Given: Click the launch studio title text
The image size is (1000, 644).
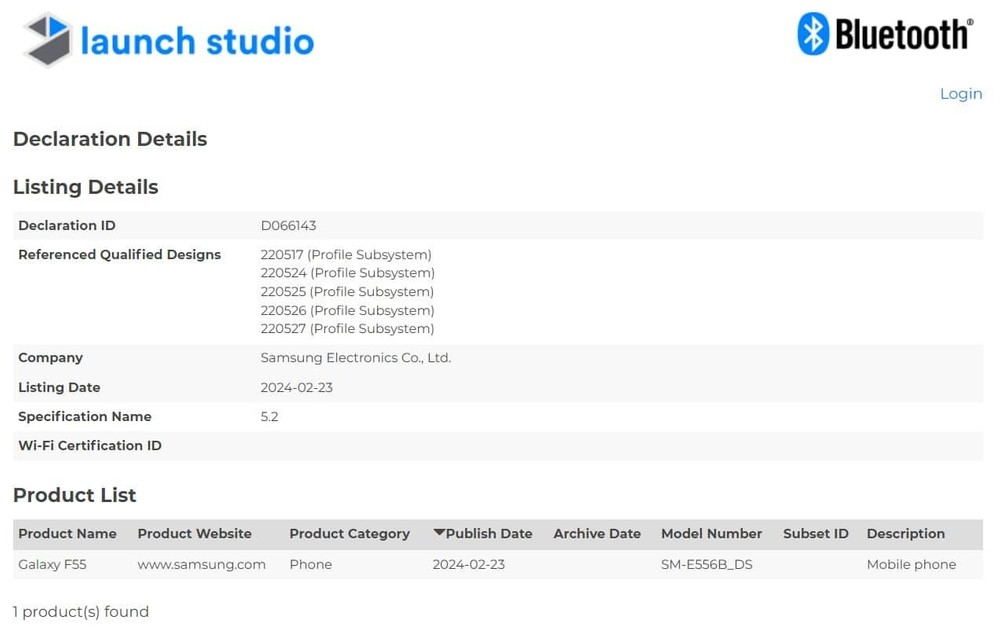Looking at the screenshot, I should tap(197, 41).
